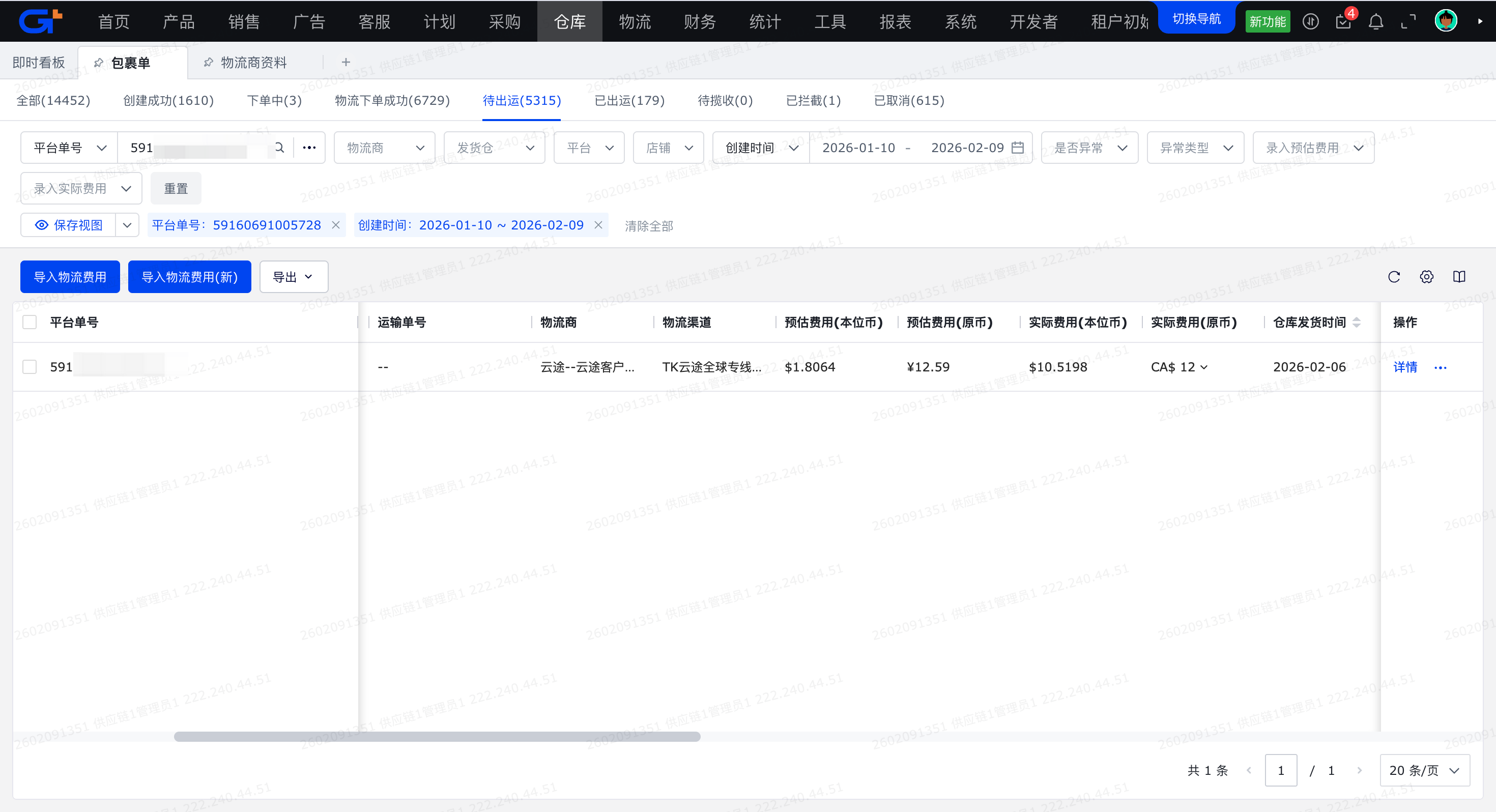The width and height of the screenshot is (1496, 812).
Task: Open the 详情 link in the row
Action: click(1405, 367)
